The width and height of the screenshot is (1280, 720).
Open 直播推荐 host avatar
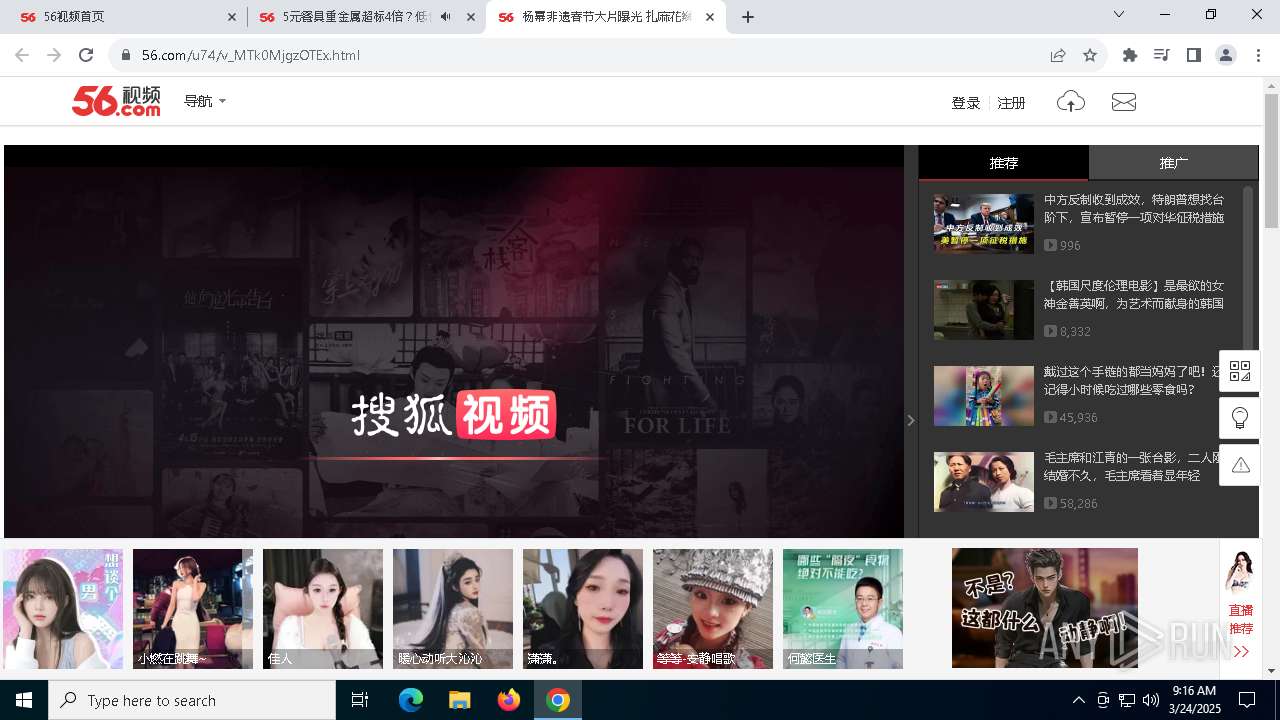(x=1241, y=572)
